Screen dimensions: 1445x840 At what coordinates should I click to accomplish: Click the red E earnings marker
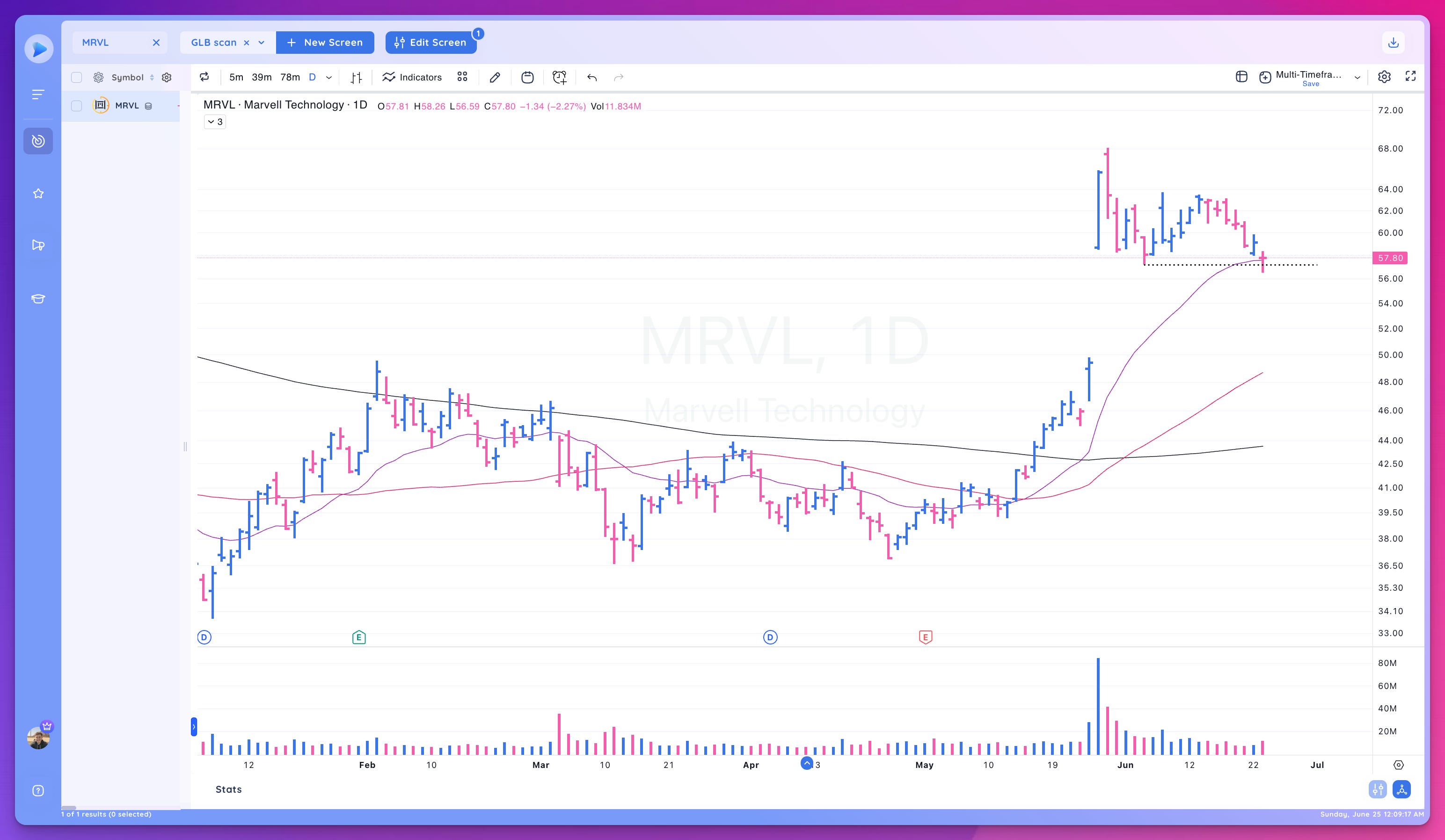(x=926, y=637)
